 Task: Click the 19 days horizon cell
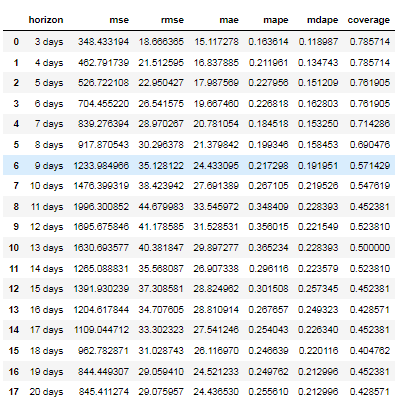pos(46,372)
